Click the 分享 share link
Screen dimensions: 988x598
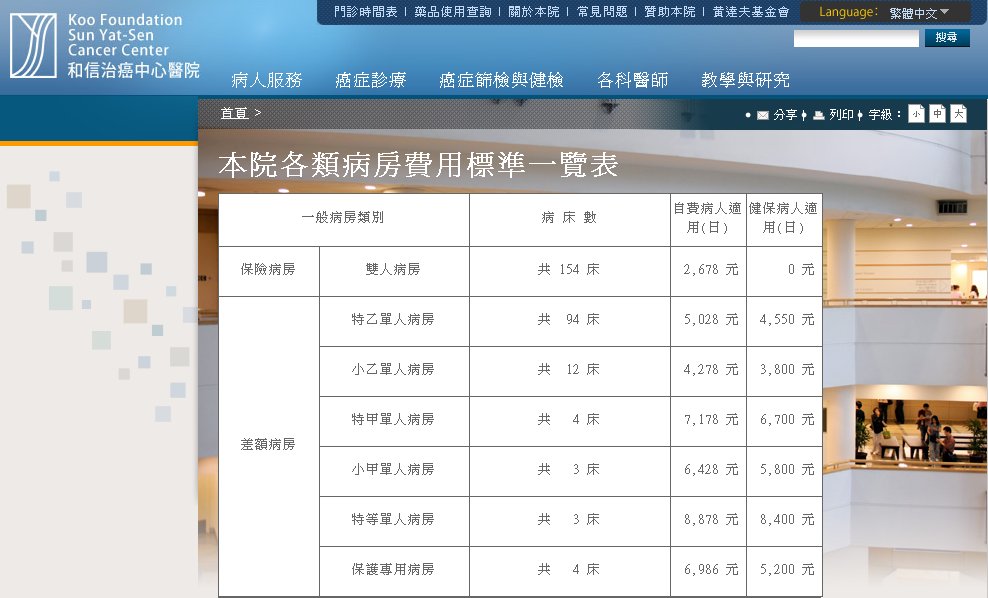pyautogui.click(x=785, y=115)
